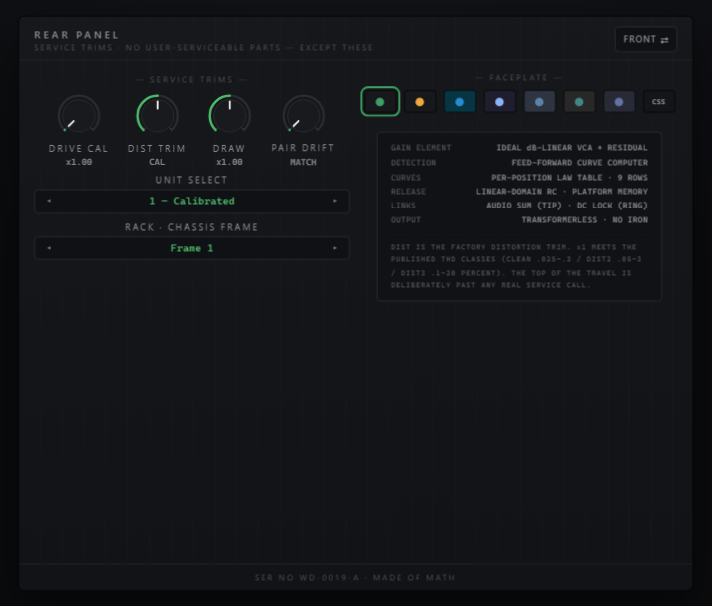Adjust the DRIVE CAL knob

click(x=79, y=115)
